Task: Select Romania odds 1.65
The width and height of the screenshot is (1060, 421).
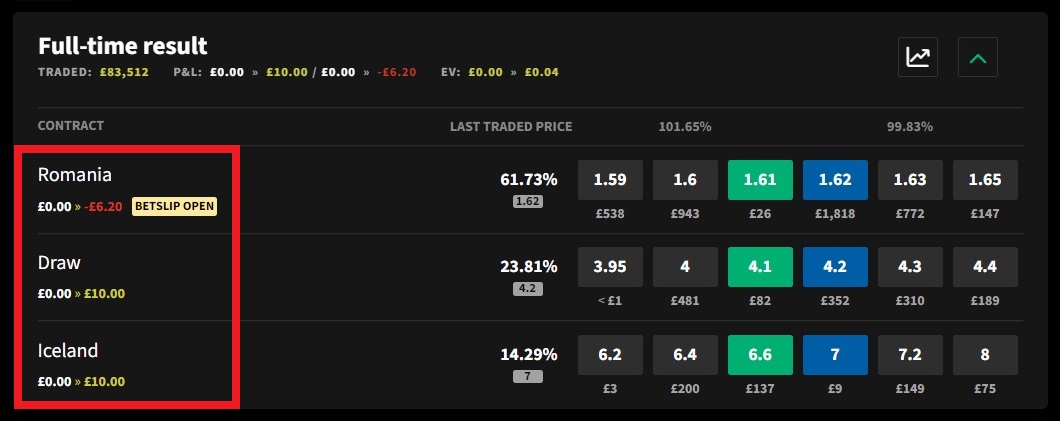Action: [985, 180]
